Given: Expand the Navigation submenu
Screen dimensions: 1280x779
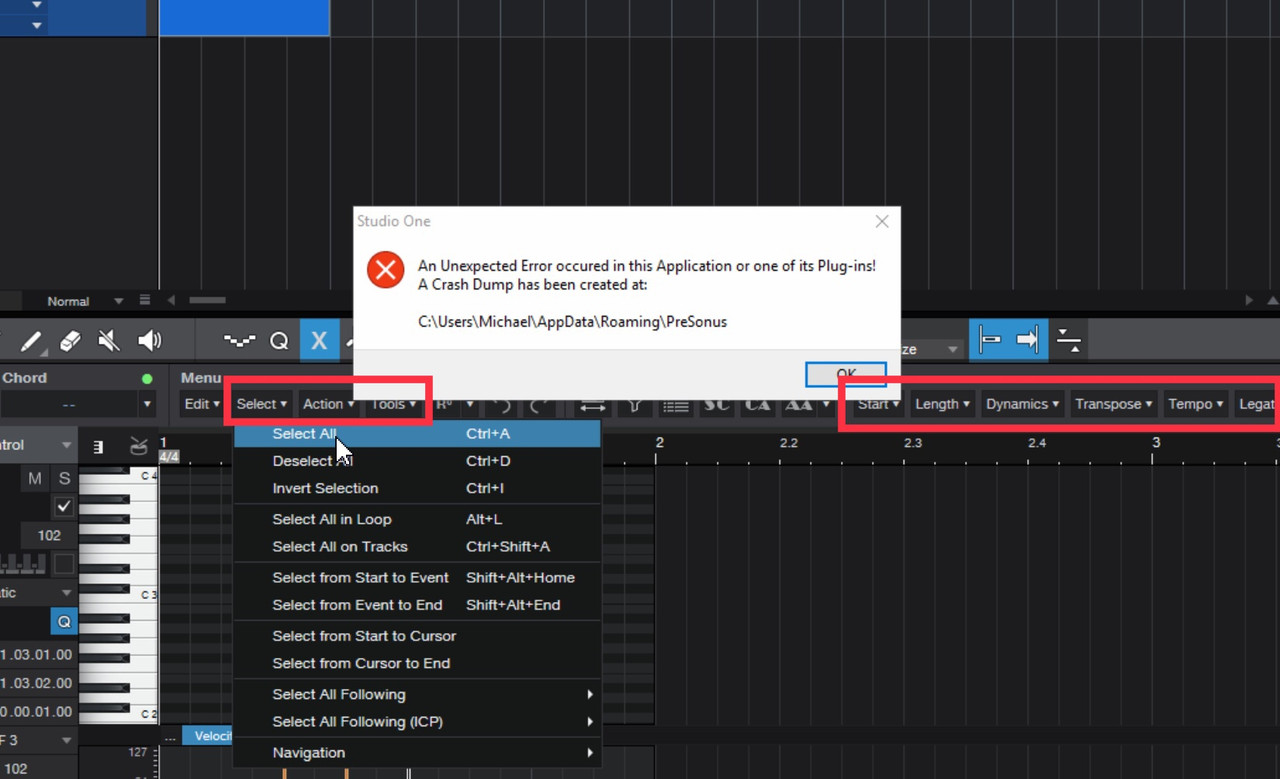Looking at the screenshot, I should [x=417, y=752].
